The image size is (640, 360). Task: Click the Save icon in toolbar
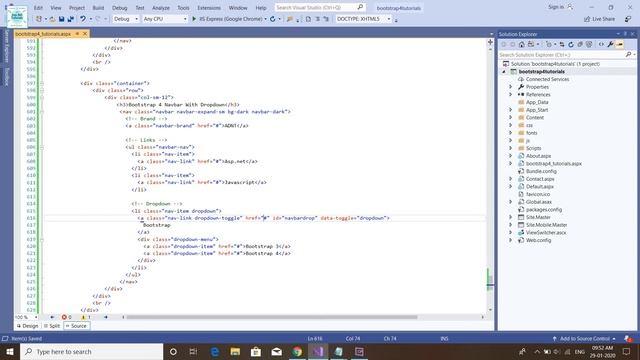tap(62, 19)
